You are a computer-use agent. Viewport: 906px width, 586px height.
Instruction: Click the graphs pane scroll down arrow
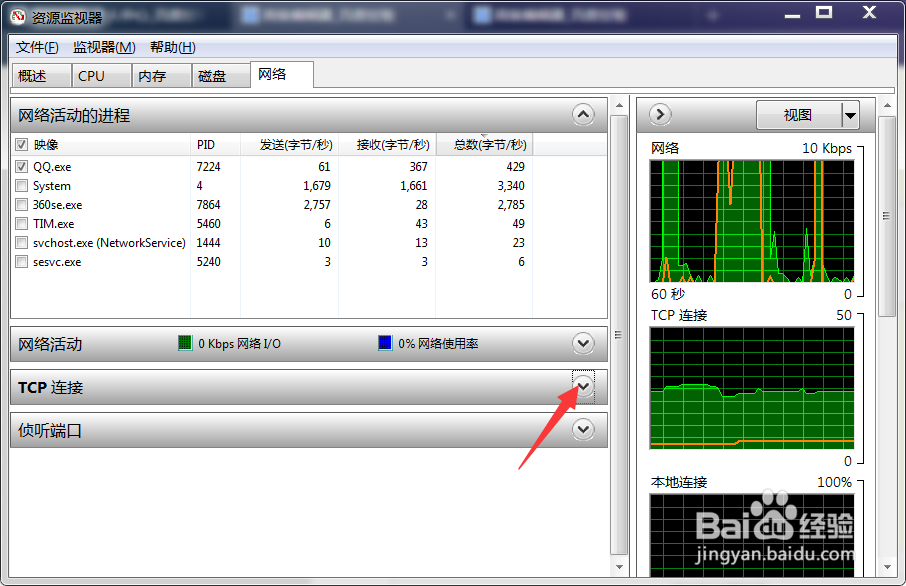coord(887,567)
